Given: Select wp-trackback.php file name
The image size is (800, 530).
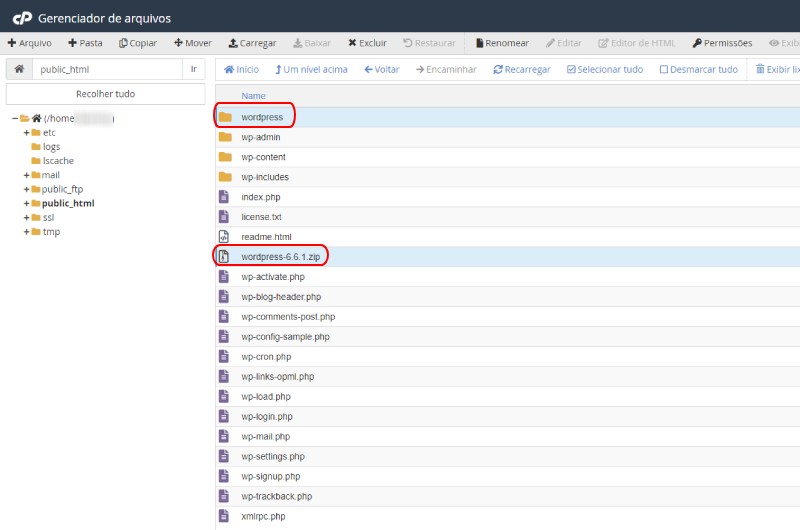Looking at the screenshot, I should (x=277, y=496).
